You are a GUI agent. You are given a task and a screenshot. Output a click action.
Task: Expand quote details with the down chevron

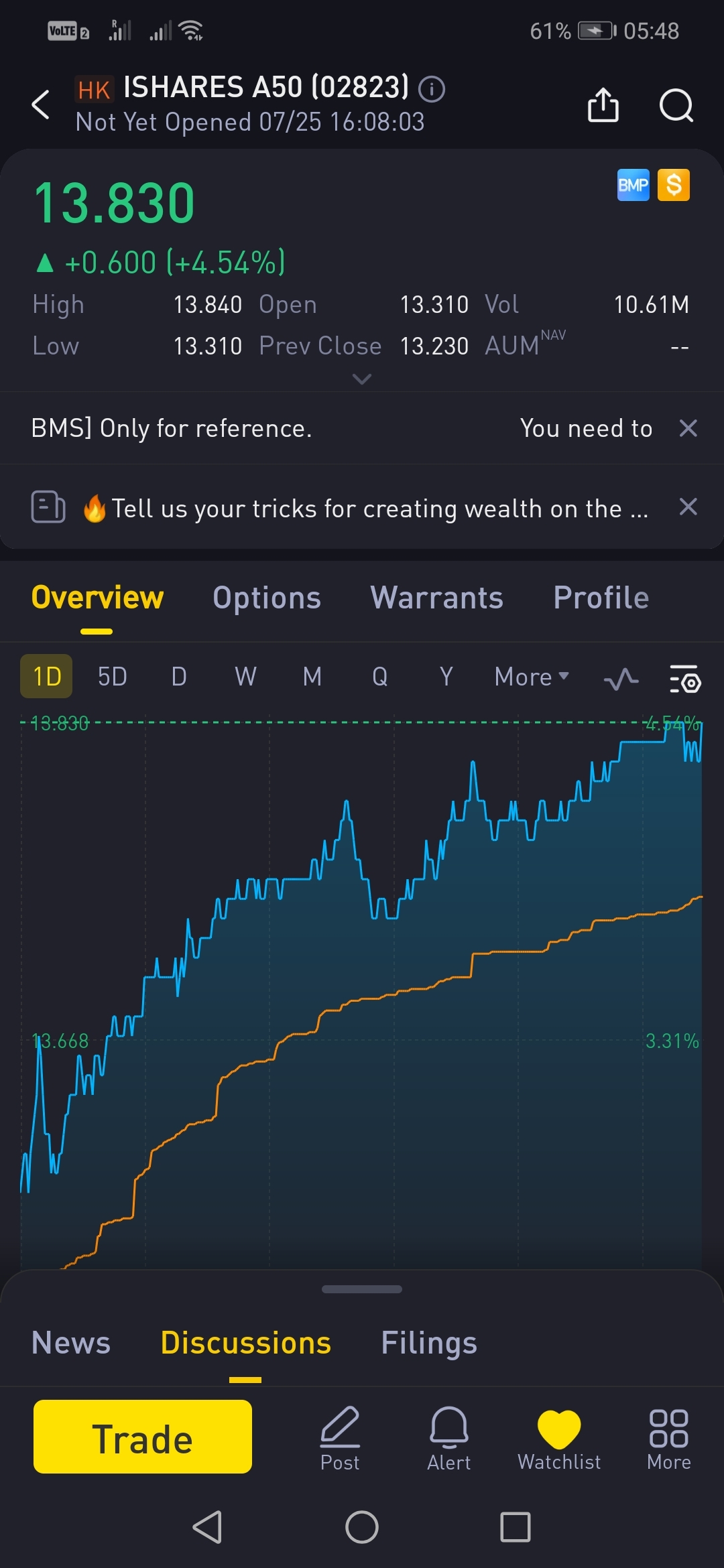click(x=362, y=379)
